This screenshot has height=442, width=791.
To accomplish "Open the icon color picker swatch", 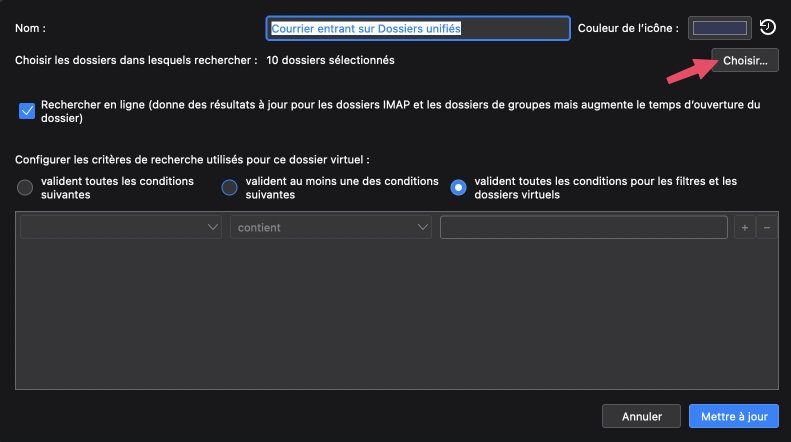I will [720, 27].
